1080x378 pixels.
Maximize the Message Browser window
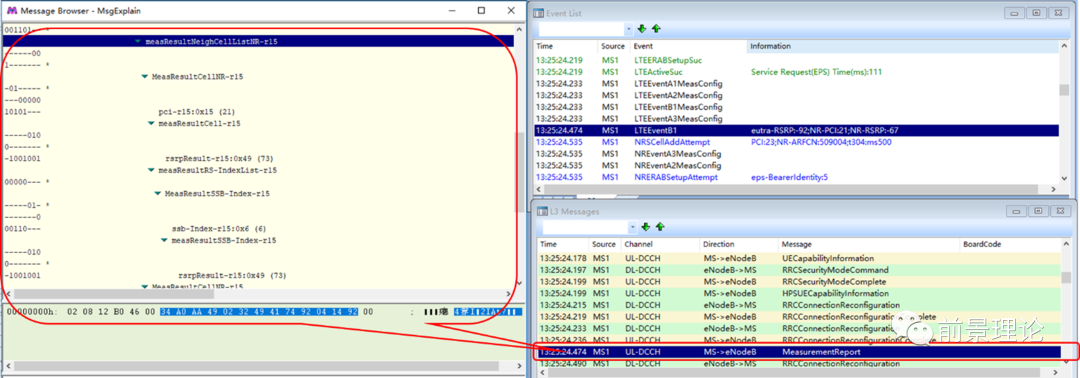coord(481,10)
